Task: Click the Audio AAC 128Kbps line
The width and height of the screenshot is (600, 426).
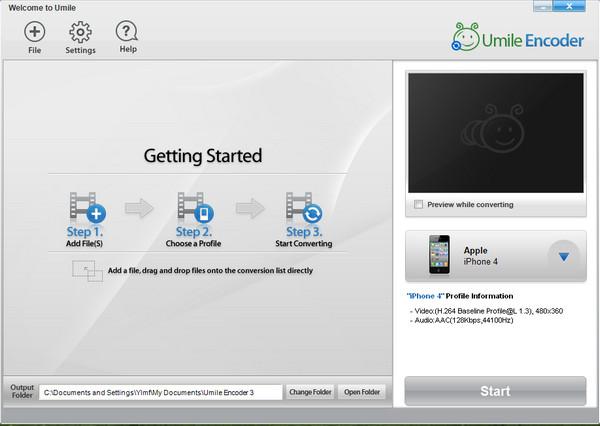Action: click(x=461, y=320)
